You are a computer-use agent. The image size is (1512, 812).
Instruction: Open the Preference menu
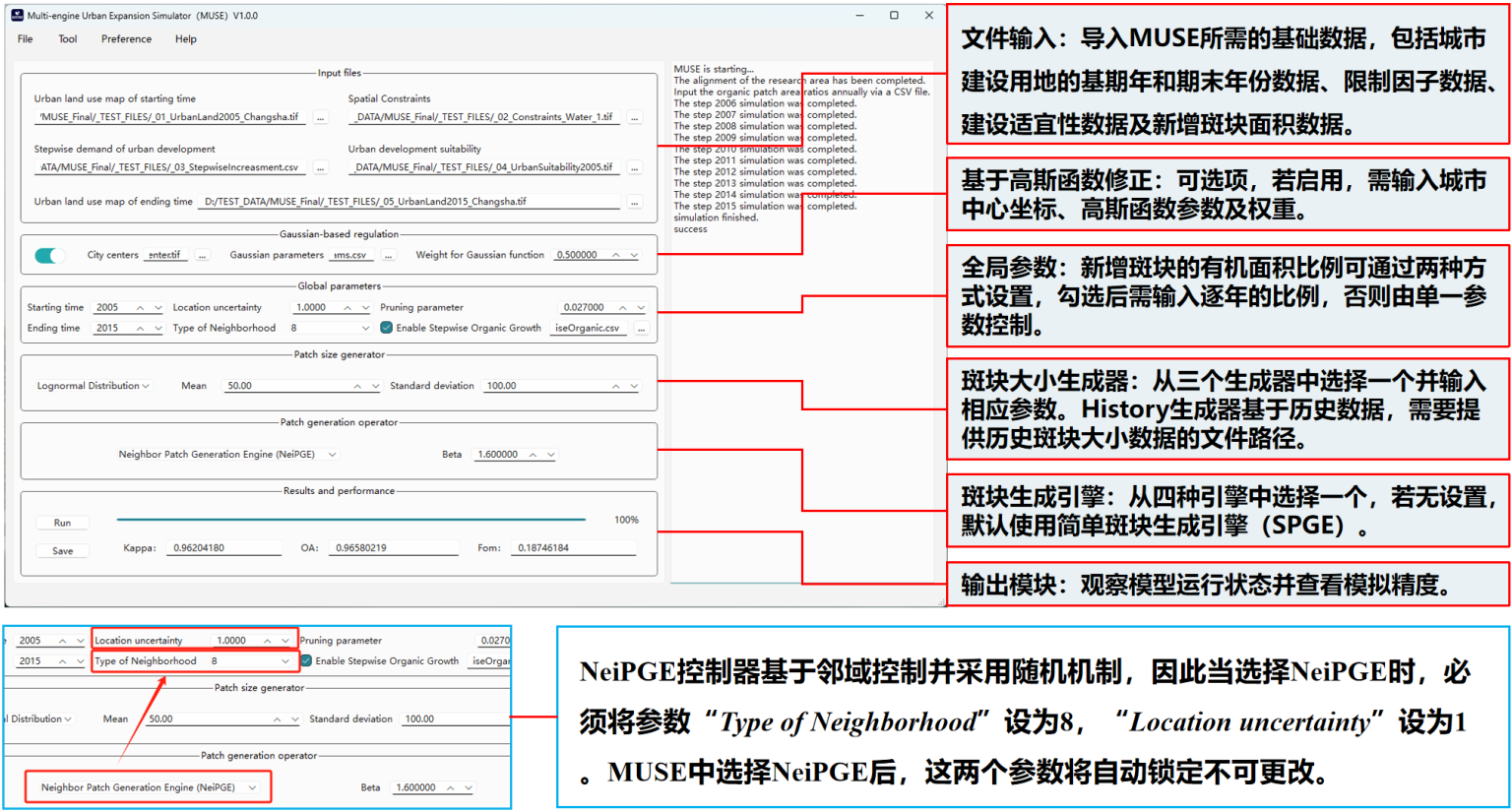126,39
